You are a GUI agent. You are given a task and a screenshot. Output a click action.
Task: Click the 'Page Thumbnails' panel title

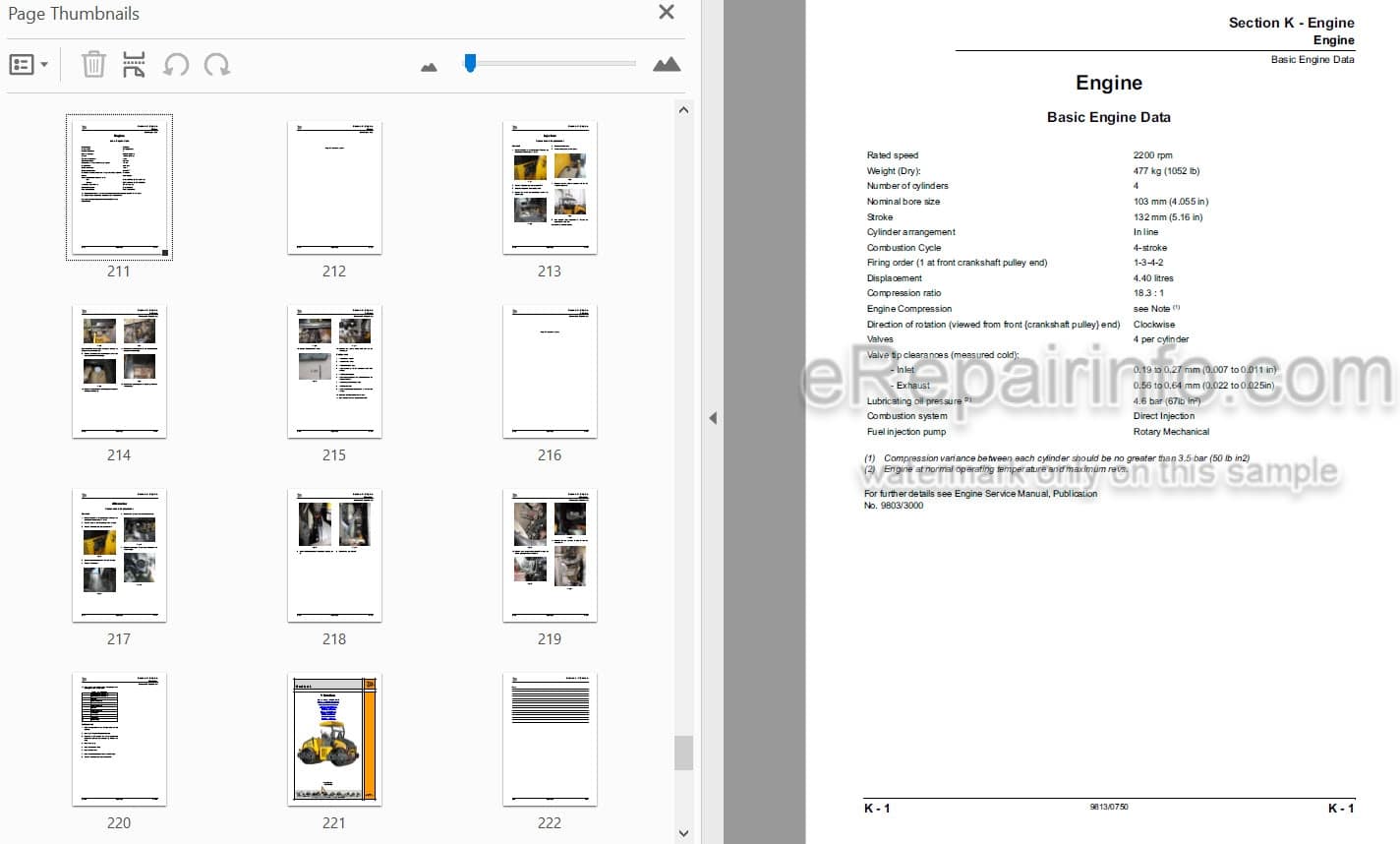pyautogui.click(x=73, y=14)
